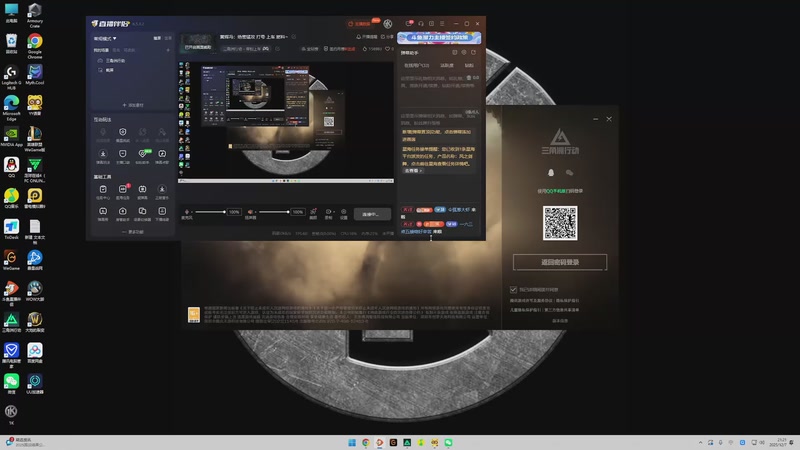
Task: Click the 分享 share link
Action: pos(387,37)
